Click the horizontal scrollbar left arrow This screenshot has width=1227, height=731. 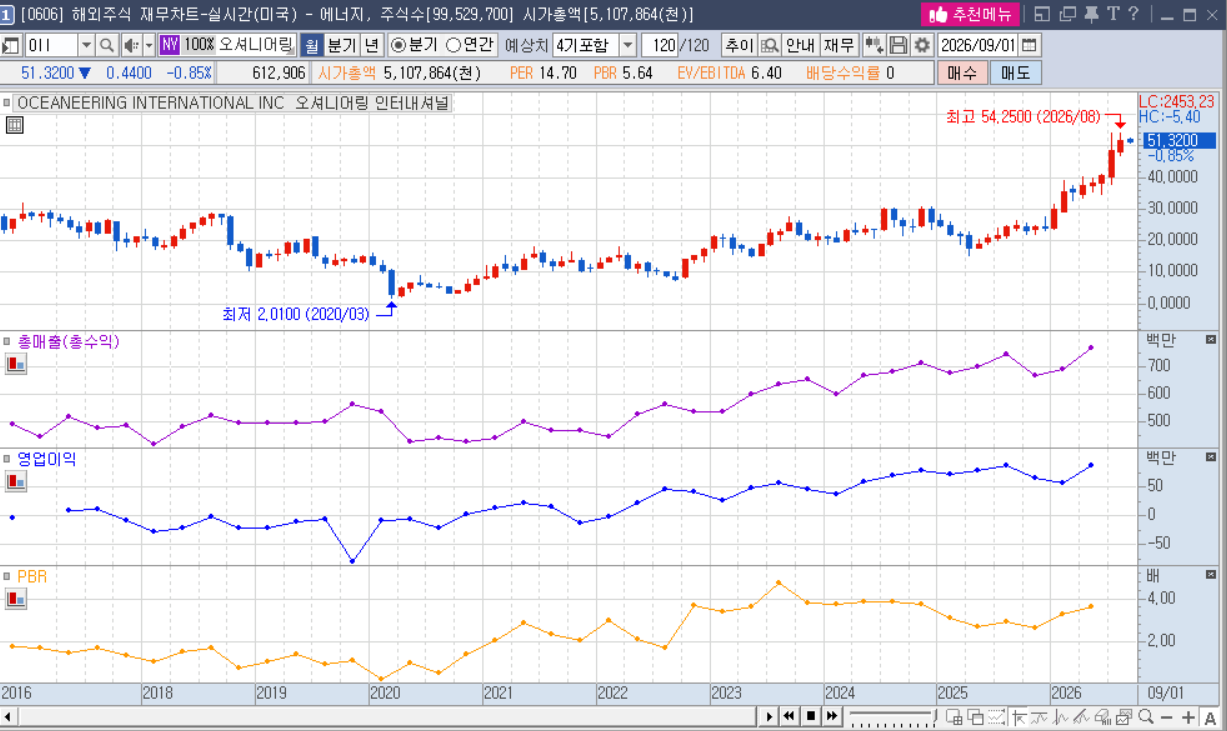(8, 716)
